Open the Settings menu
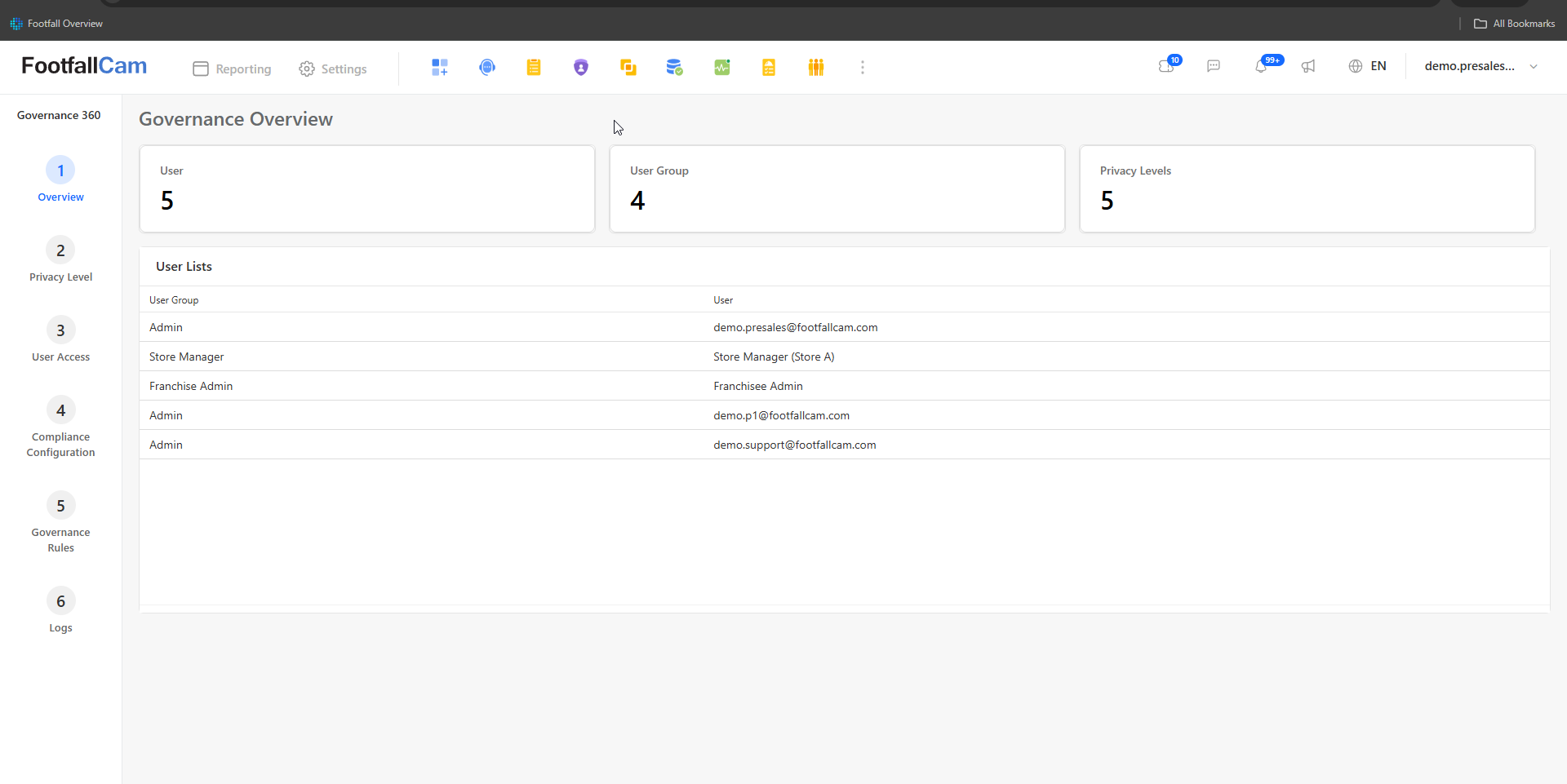This screenshot has height=784, width=1567. click(x=333, y=69)
